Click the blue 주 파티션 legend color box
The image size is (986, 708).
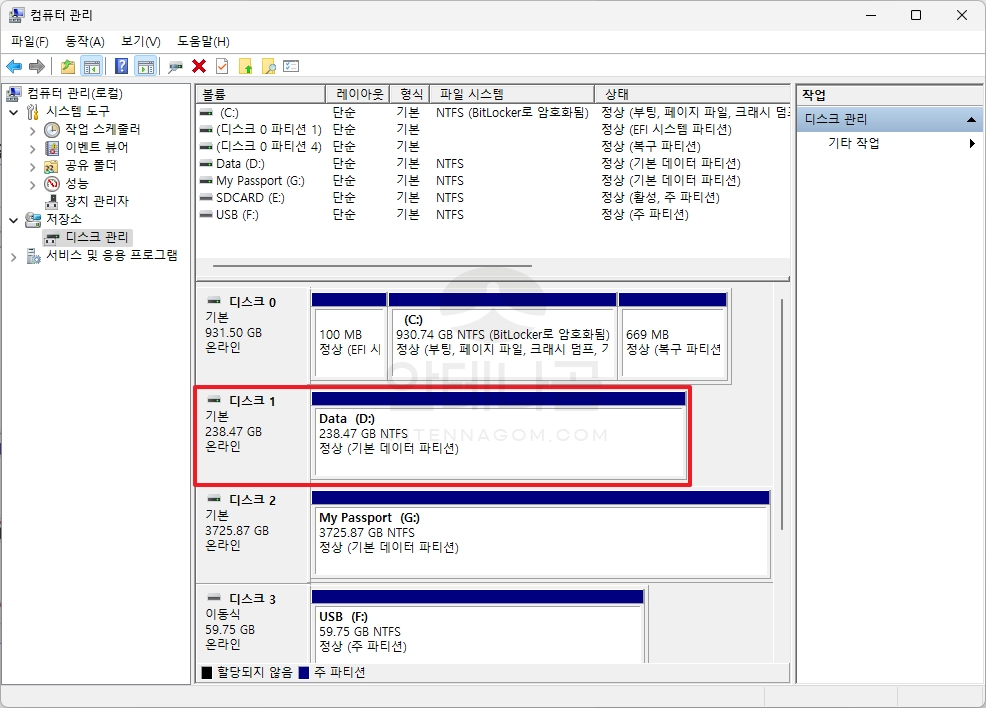pyautogui.click(x=303, y=673)
